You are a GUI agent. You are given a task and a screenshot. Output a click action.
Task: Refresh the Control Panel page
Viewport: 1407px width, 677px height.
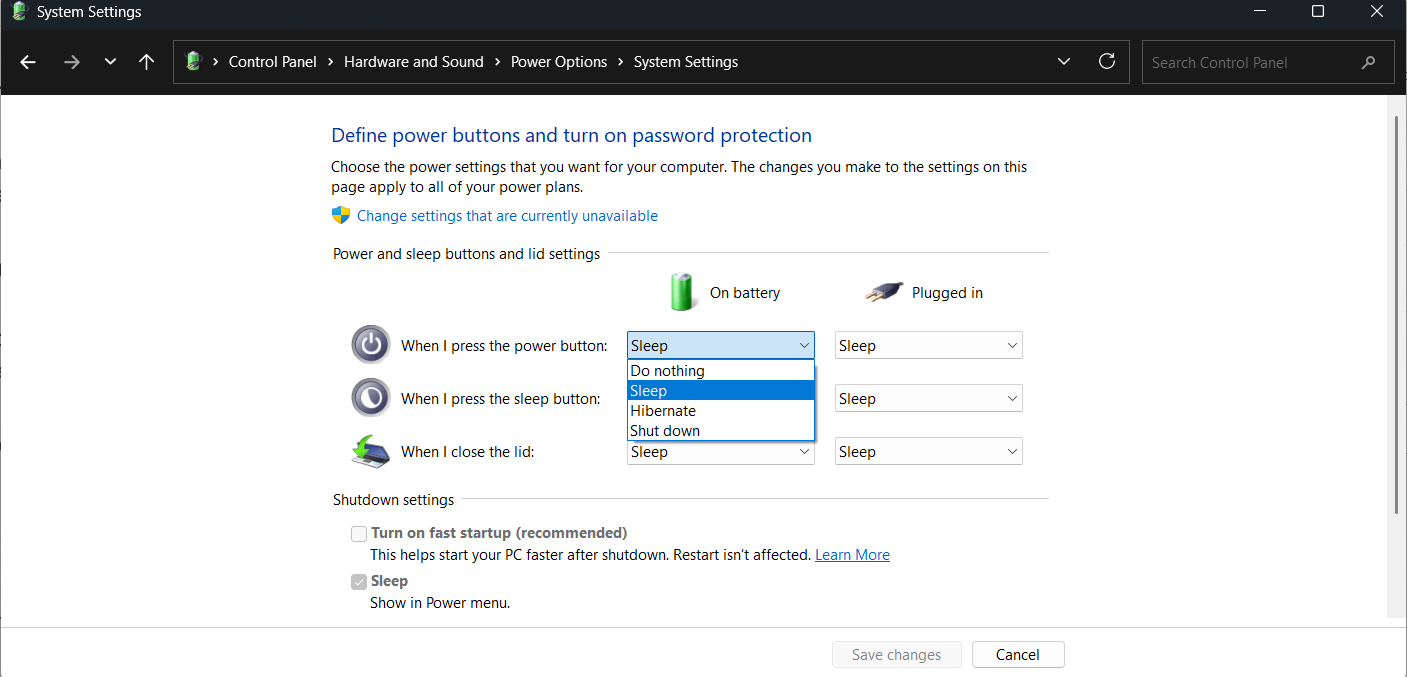[x=1107, y=61]
